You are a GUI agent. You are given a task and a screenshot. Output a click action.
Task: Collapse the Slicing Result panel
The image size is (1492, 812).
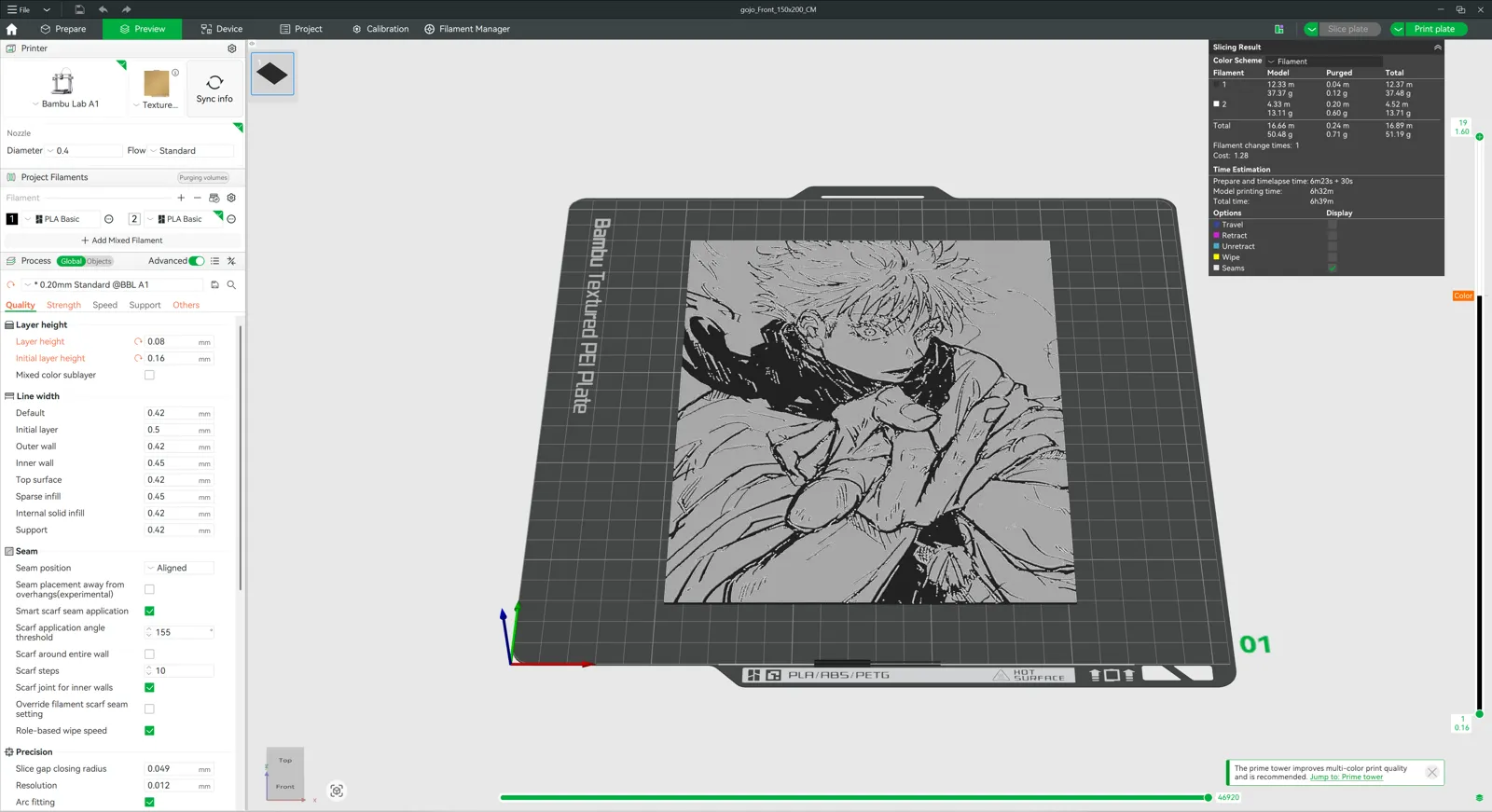coord(1437,47)
